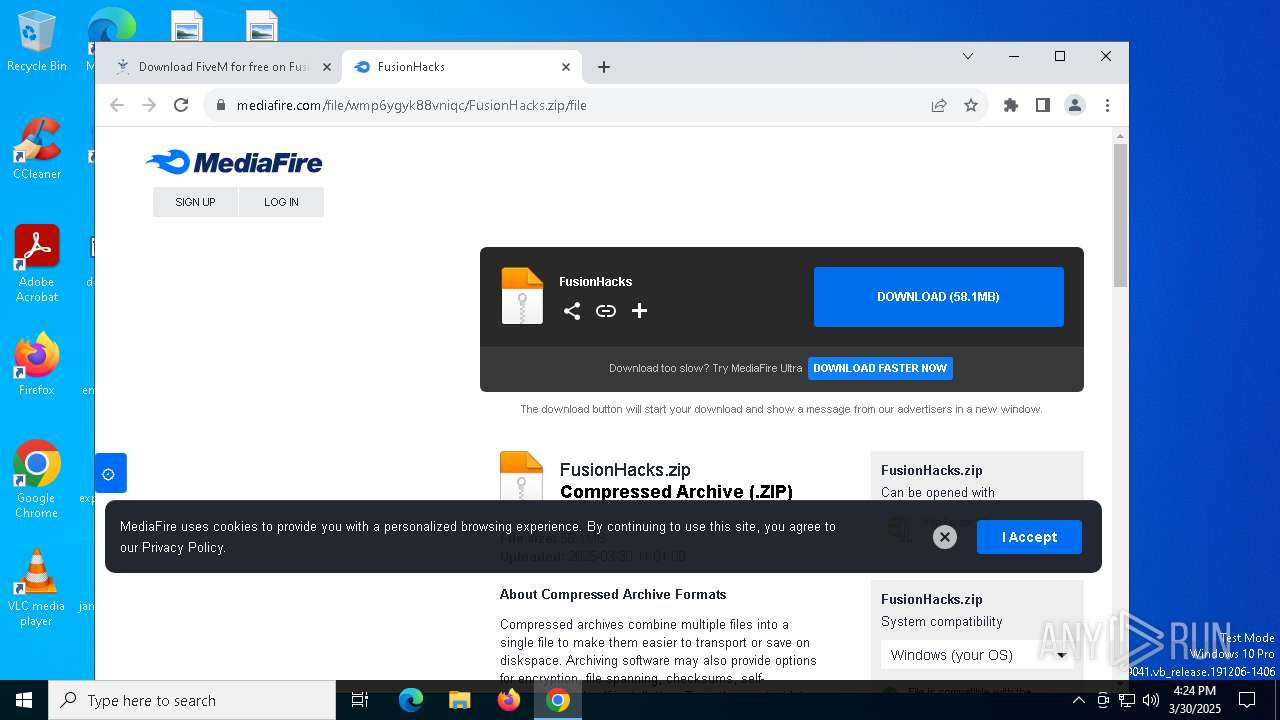The width and height of the screenshot is (1280, 720).
Task: Open Firefox desktop shortcut
Action: (x=36, y=365)
